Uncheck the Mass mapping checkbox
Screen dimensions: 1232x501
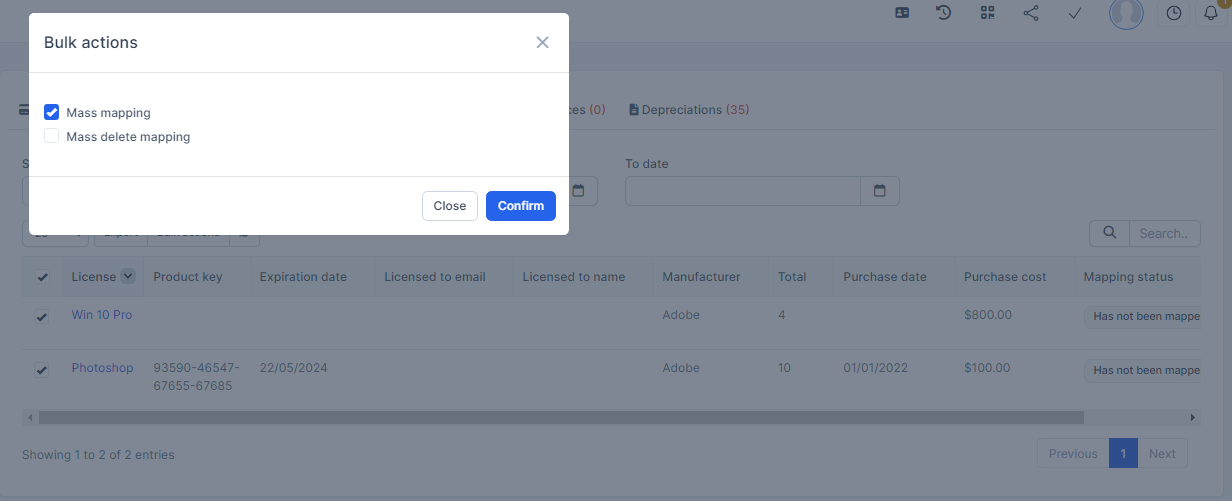pyautogui.click(x=52, y=113)
